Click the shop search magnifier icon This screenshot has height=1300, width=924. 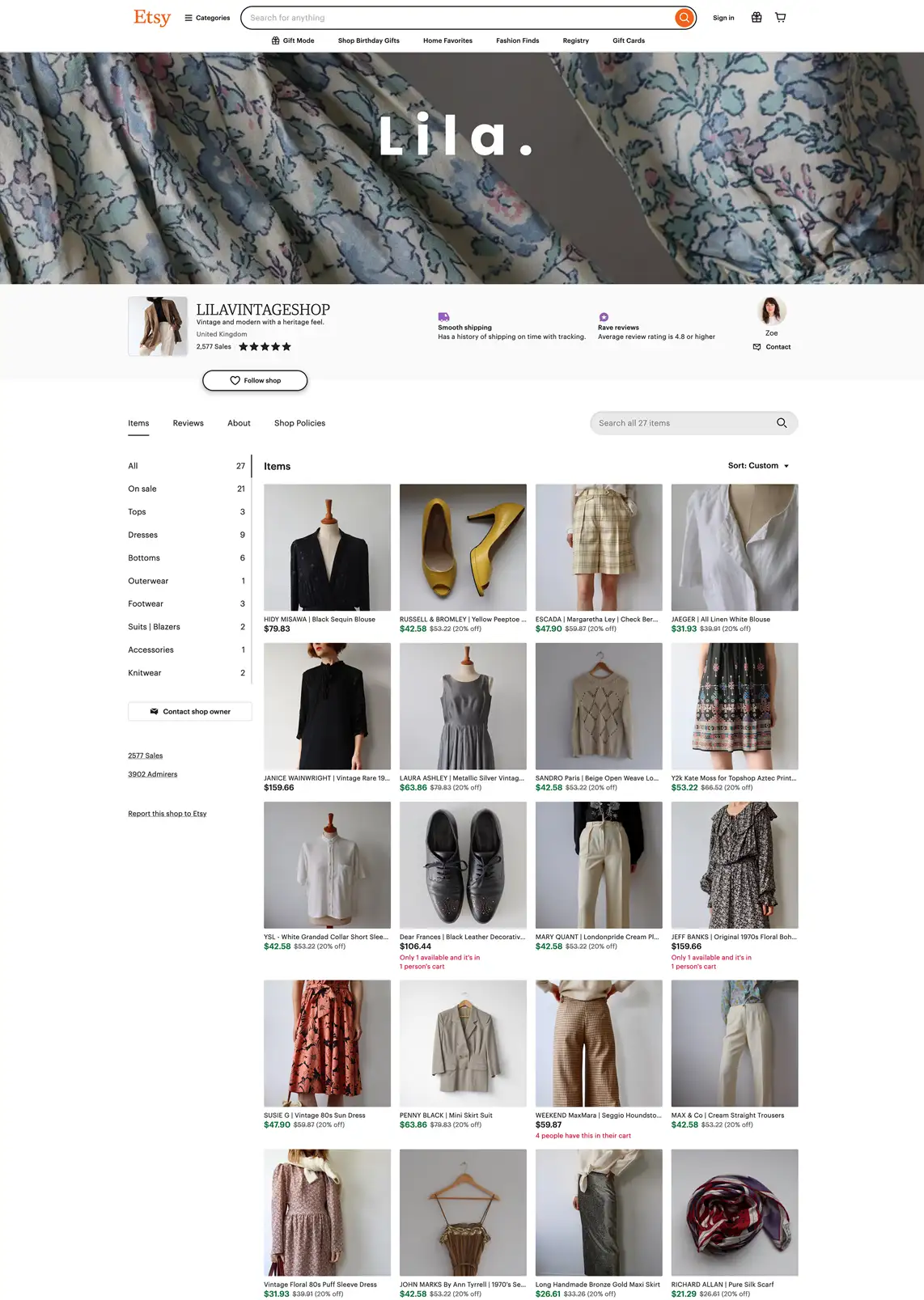(x=782, y=423)
